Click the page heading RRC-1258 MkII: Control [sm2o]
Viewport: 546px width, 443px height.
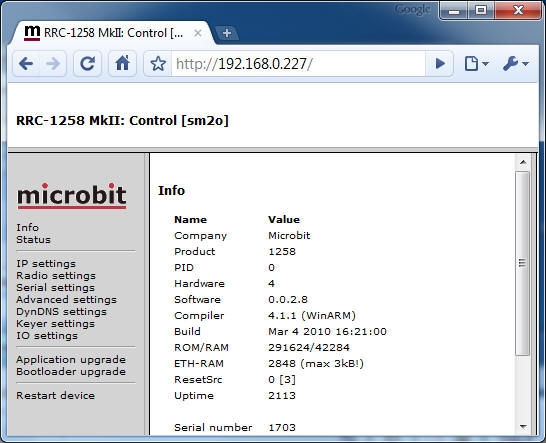tap(123, 121)
